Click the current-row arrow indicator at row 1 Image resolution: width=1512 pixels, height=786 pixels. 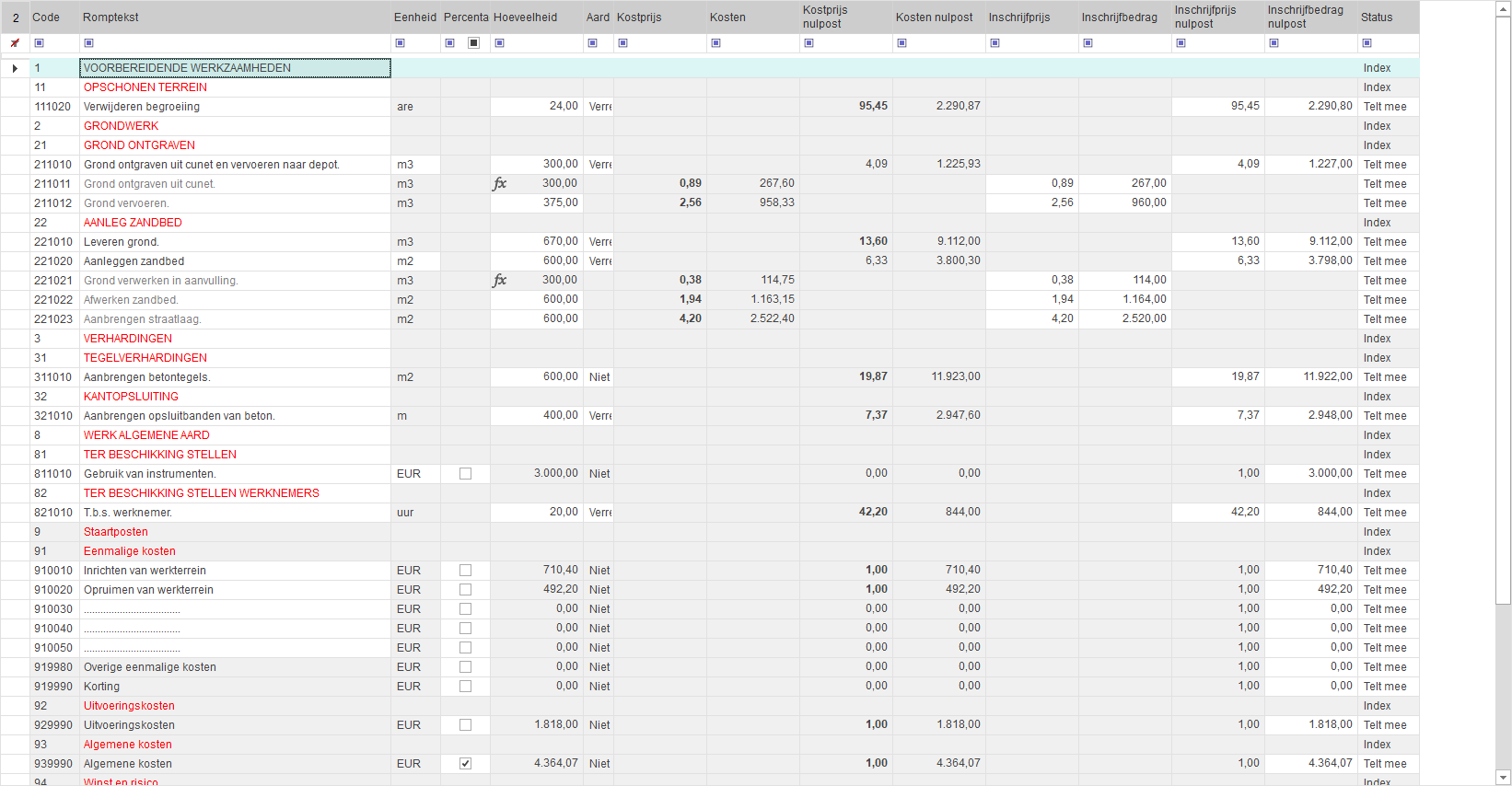[x=15, y=68]
